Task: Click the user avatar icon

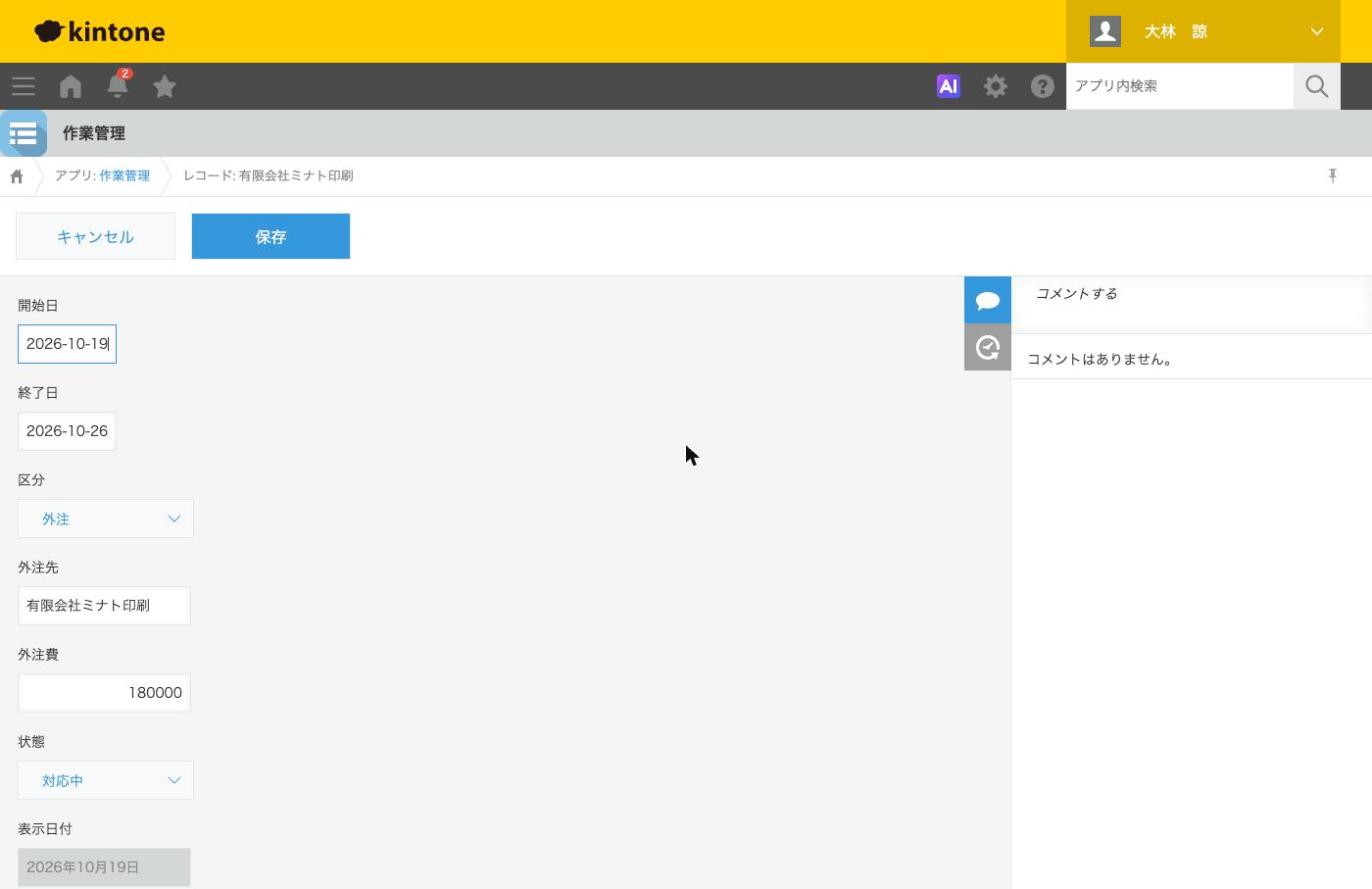Action: click(1105, 31)
